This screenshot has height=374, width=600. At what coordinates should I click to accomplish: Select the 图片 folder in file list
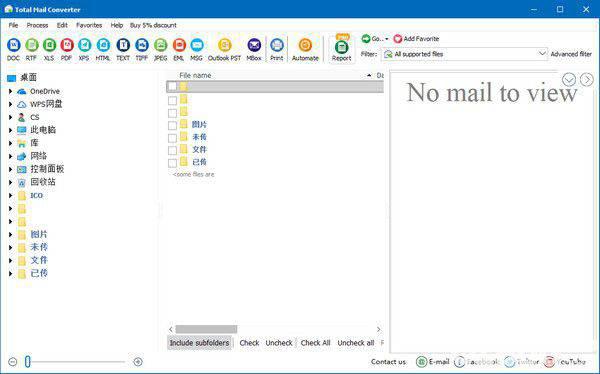(x=199, y=124)
